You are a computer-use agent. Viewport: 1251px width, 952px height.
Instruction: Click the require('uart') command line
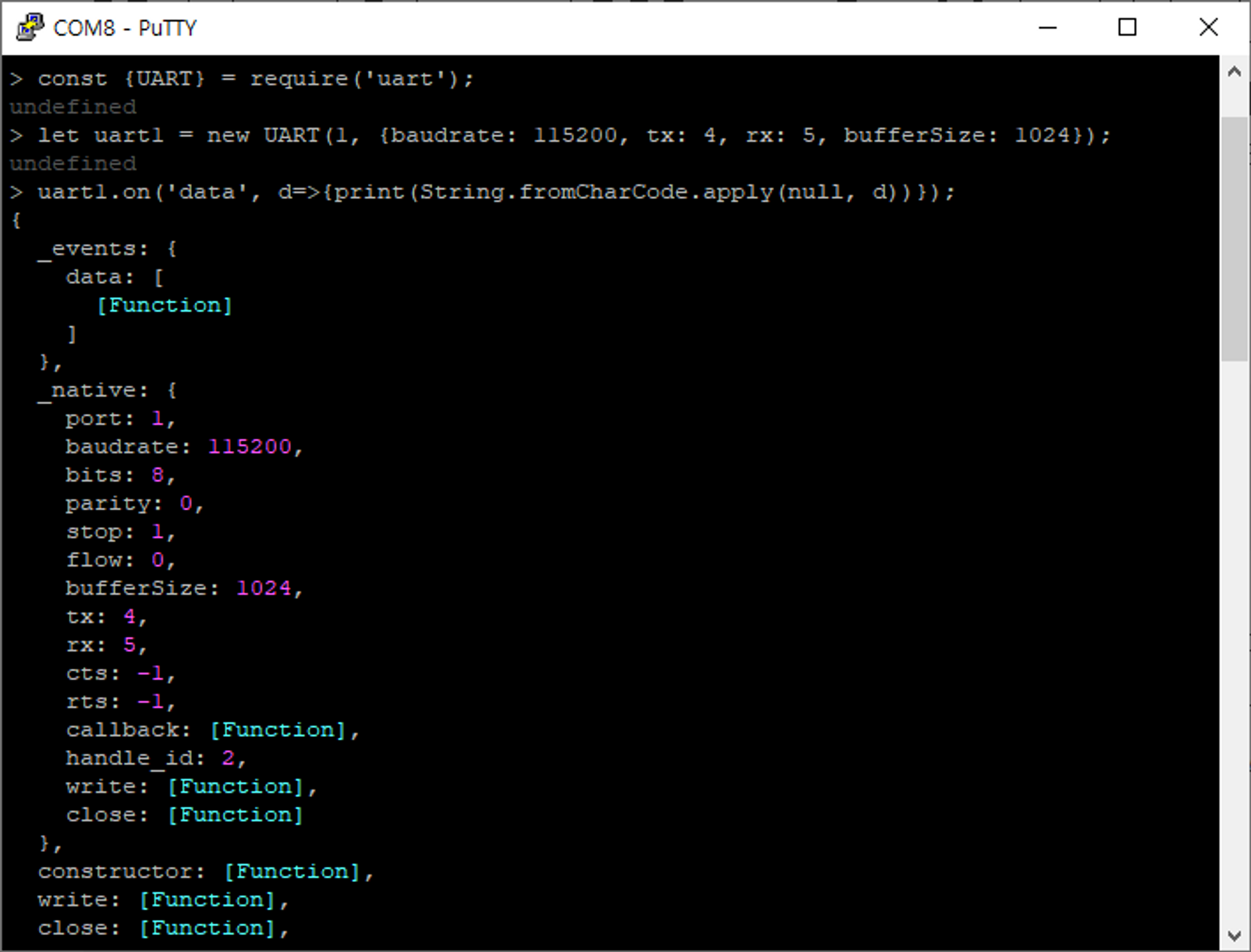click(244, 78)
